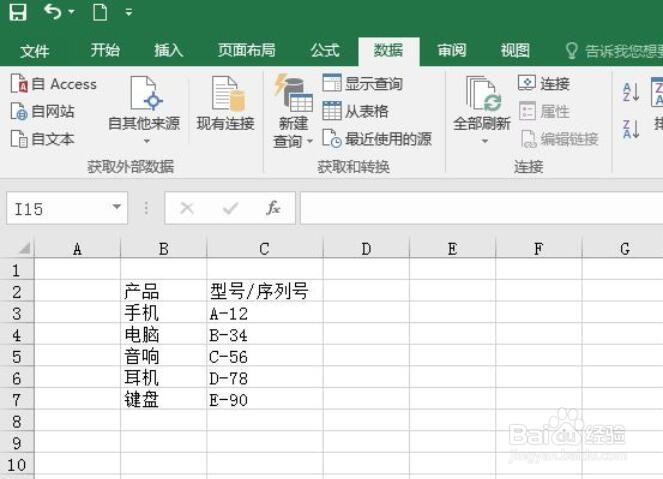This screenshot has height=479, width=663.
Task: Click 连接 button in connections group
Action: pos(544,83)
